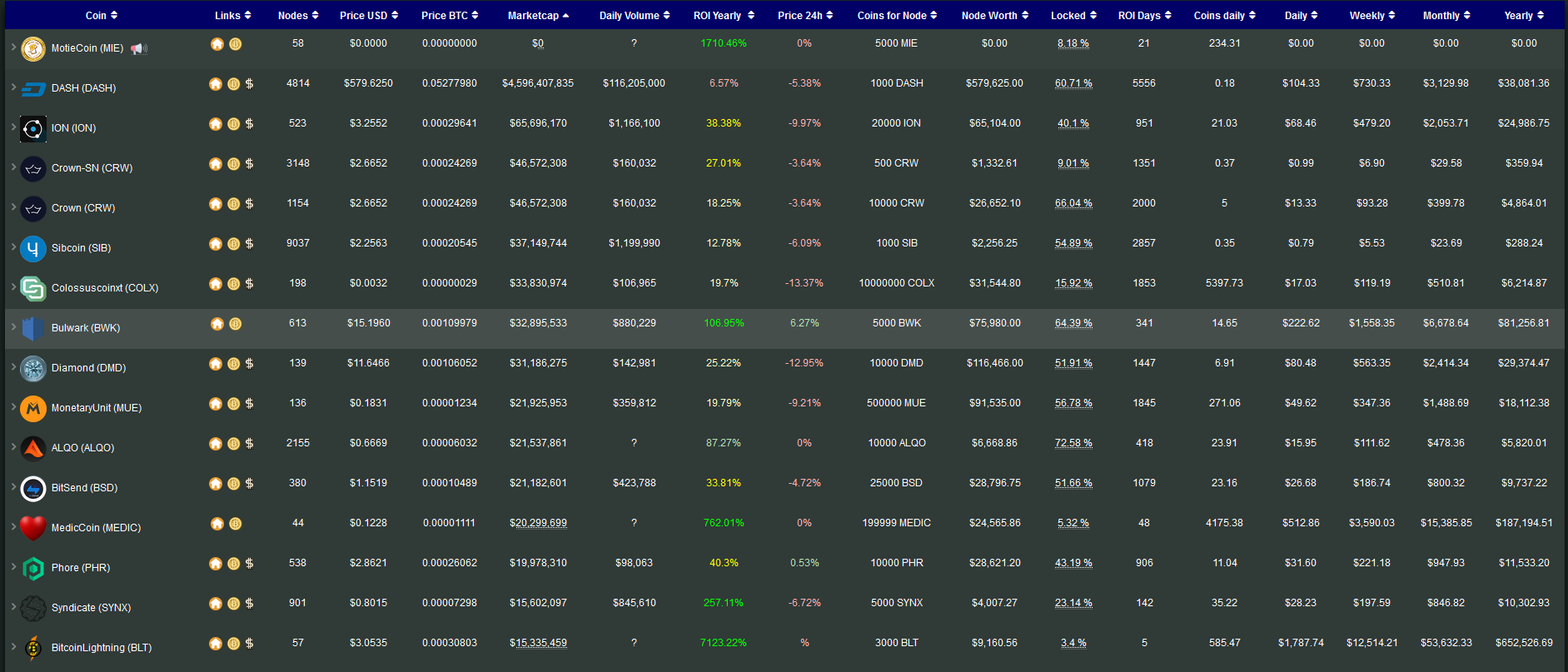Click the MedicCoin red heart logo
Screen dimensions: 1568x672
pos(33,528)
